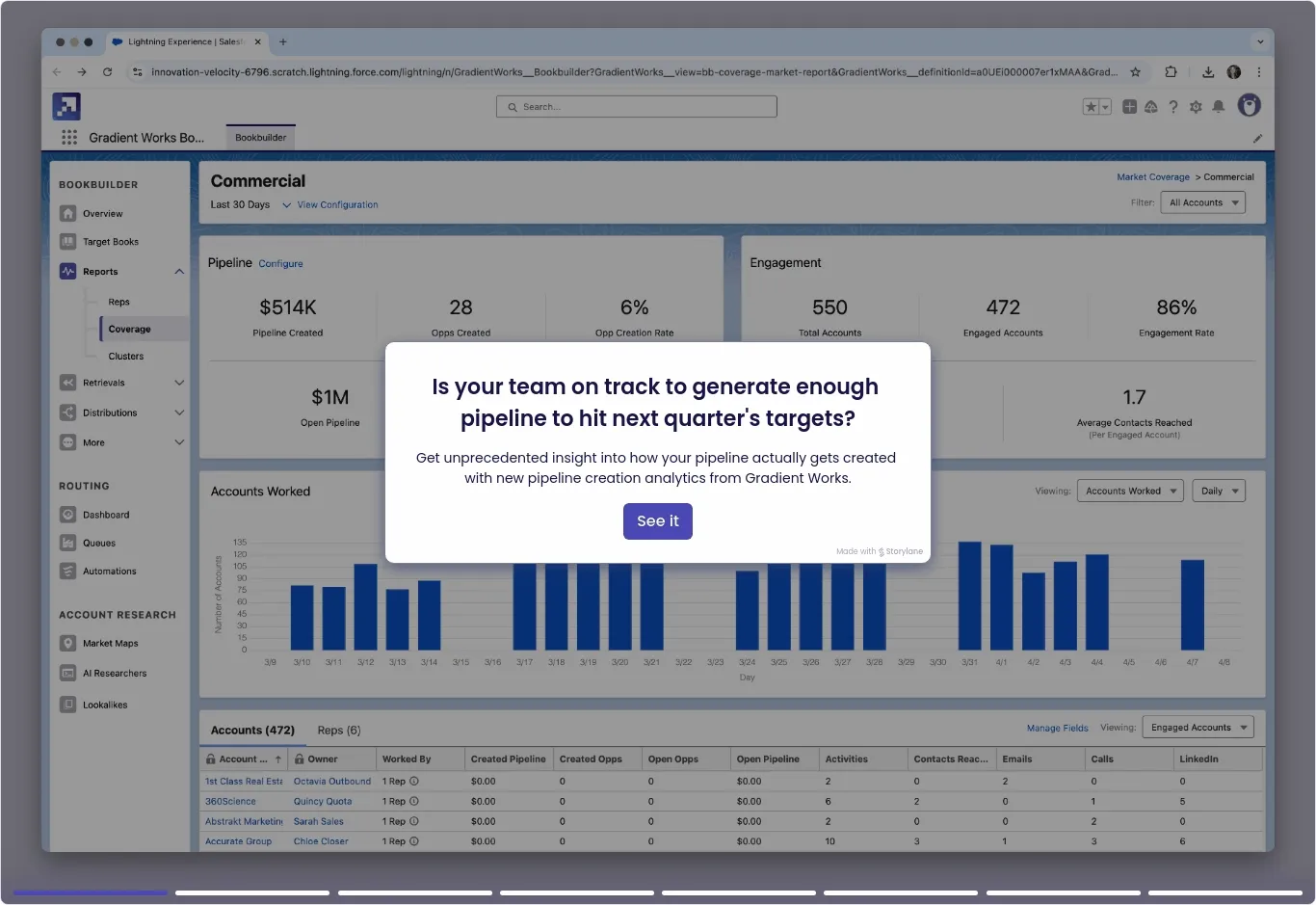Expand the Retrievals section chevron

[179, 383]
